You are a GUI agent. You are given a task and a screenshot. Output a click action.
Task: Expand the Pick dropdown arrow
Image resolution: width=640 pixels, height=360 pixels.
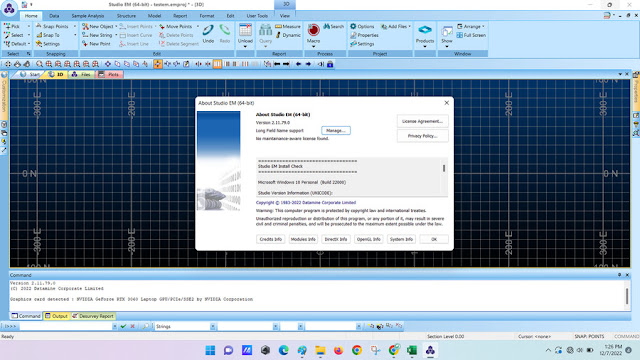29,26
